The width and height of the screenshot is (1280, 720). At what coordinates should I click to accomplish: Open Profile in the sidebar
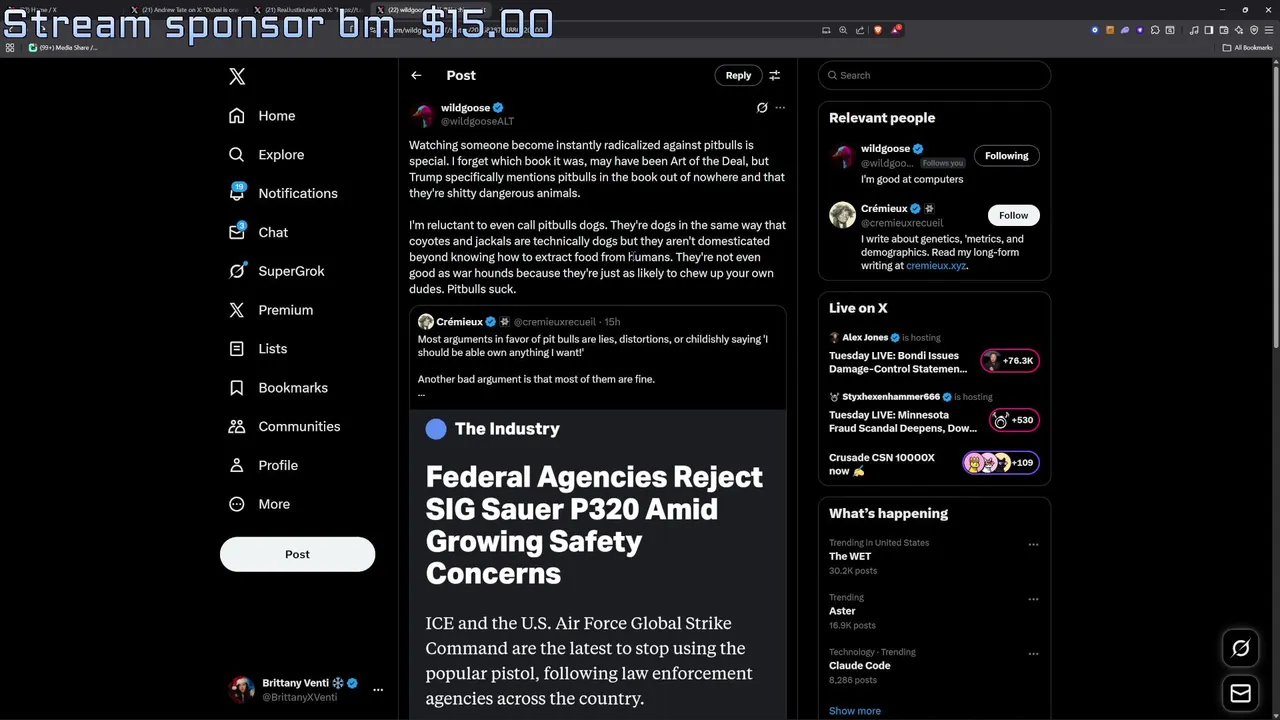click(x=263, y=465)
